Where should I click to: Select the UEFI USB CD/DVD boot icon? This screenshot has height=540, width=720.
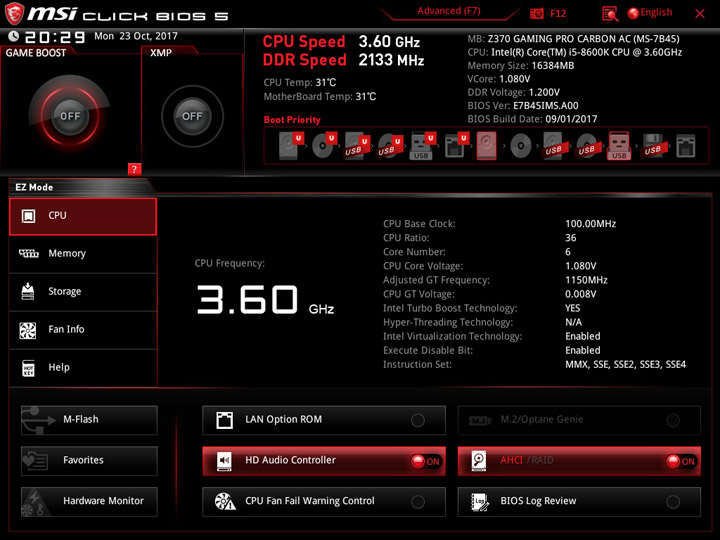point(390,146)
